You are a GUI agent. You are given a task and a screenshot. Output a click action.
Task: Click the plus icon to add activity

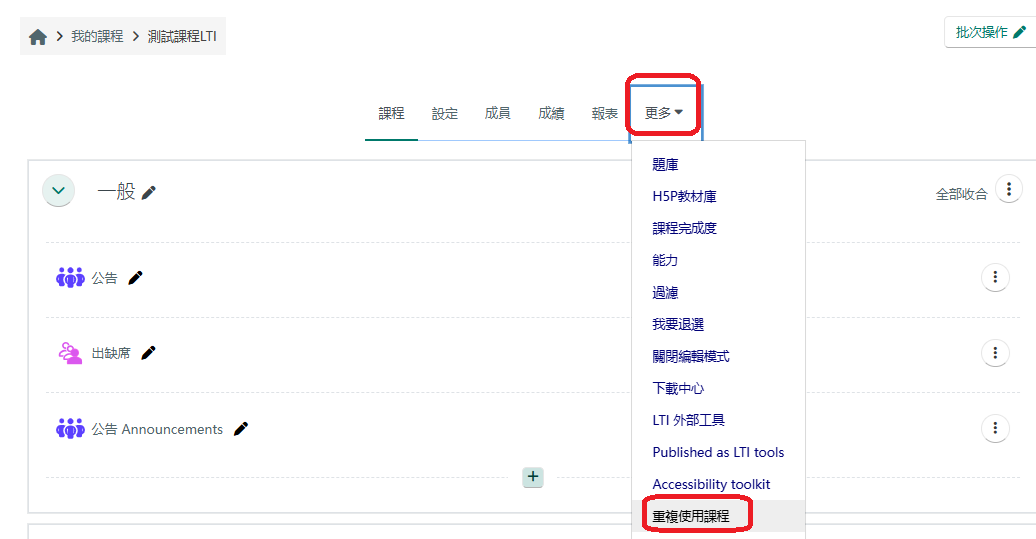point(533,477)
